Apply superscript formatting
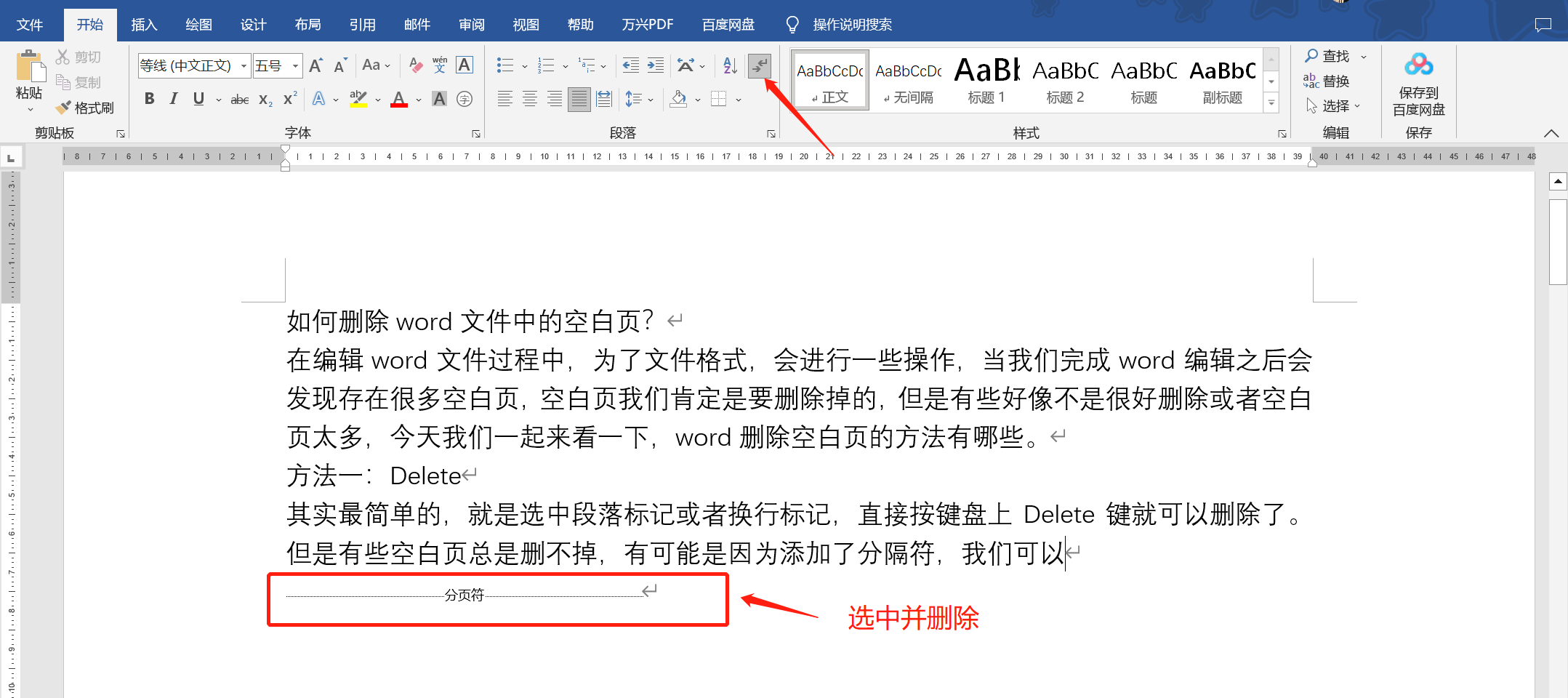The image size is (1568, 698). 289,99
